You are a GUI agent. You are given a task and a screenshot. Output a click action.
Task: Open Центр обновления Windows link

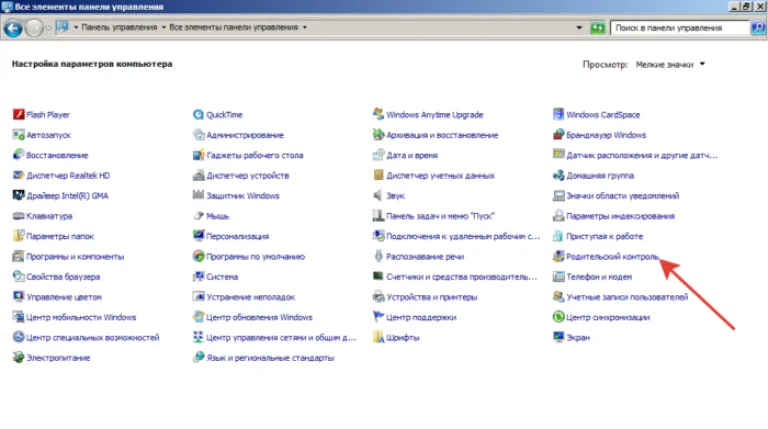pyautogui.click(x=259, y=317)
